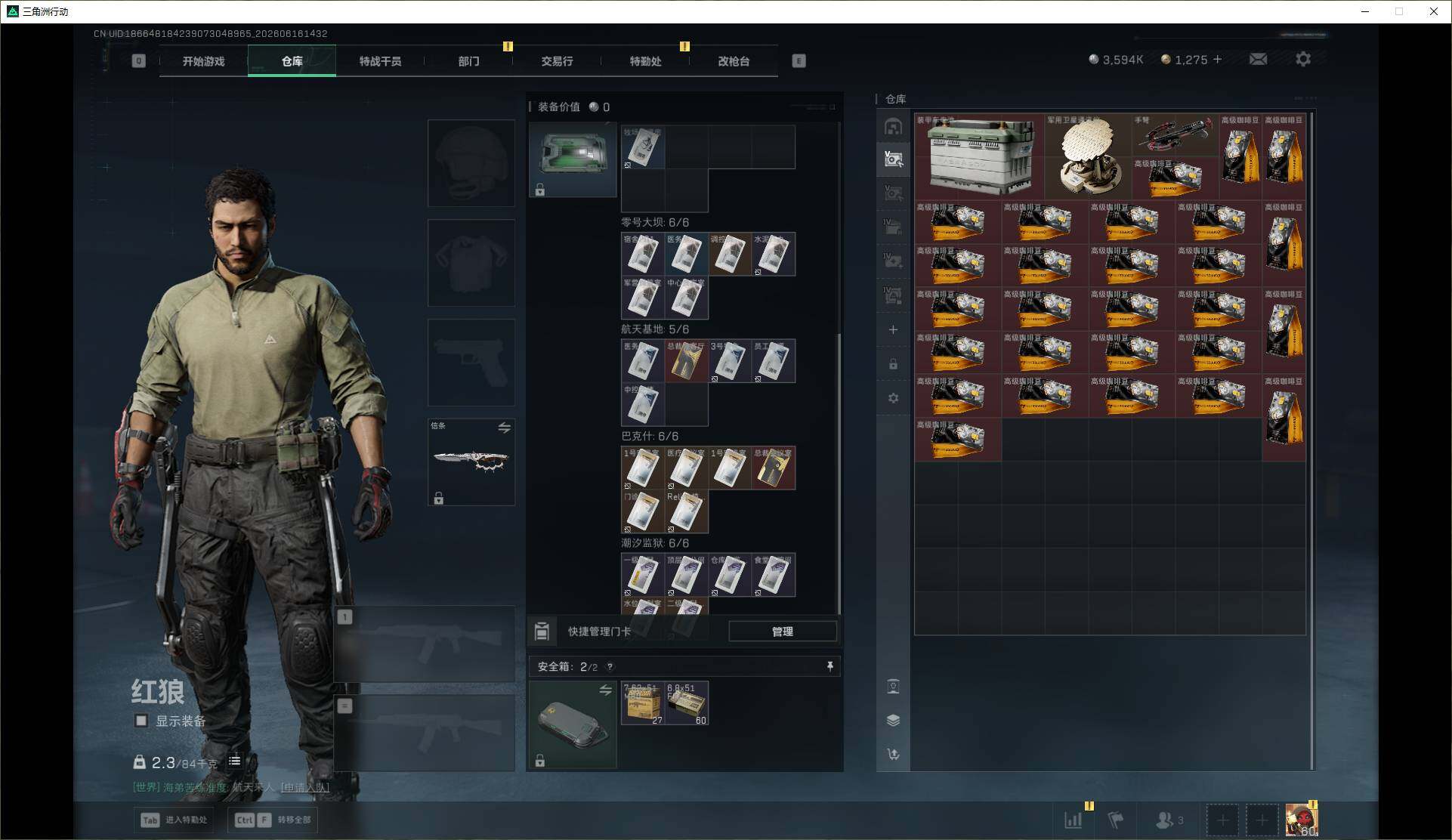Click the 巴克什: 6/6 label
This screenshot has height=840, width=1452.
[650, 436]
